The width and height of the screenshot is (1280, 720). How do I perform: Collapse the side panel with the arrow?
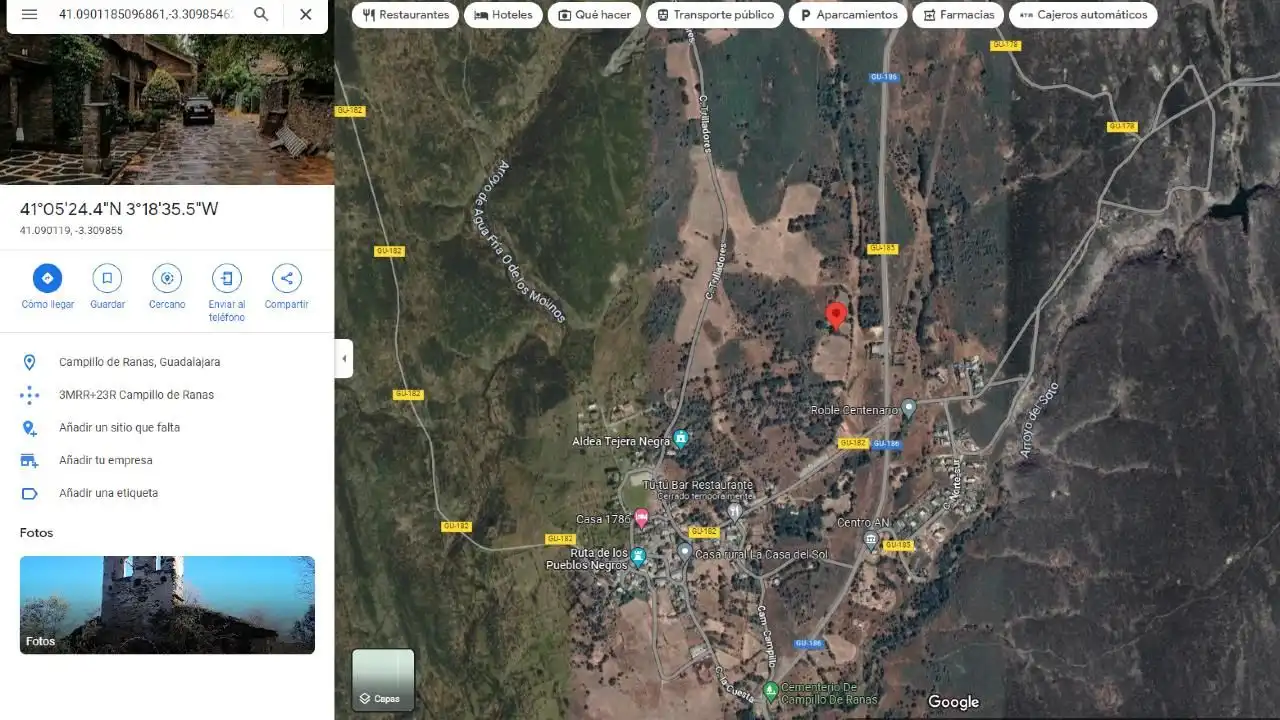click(344, 359)
